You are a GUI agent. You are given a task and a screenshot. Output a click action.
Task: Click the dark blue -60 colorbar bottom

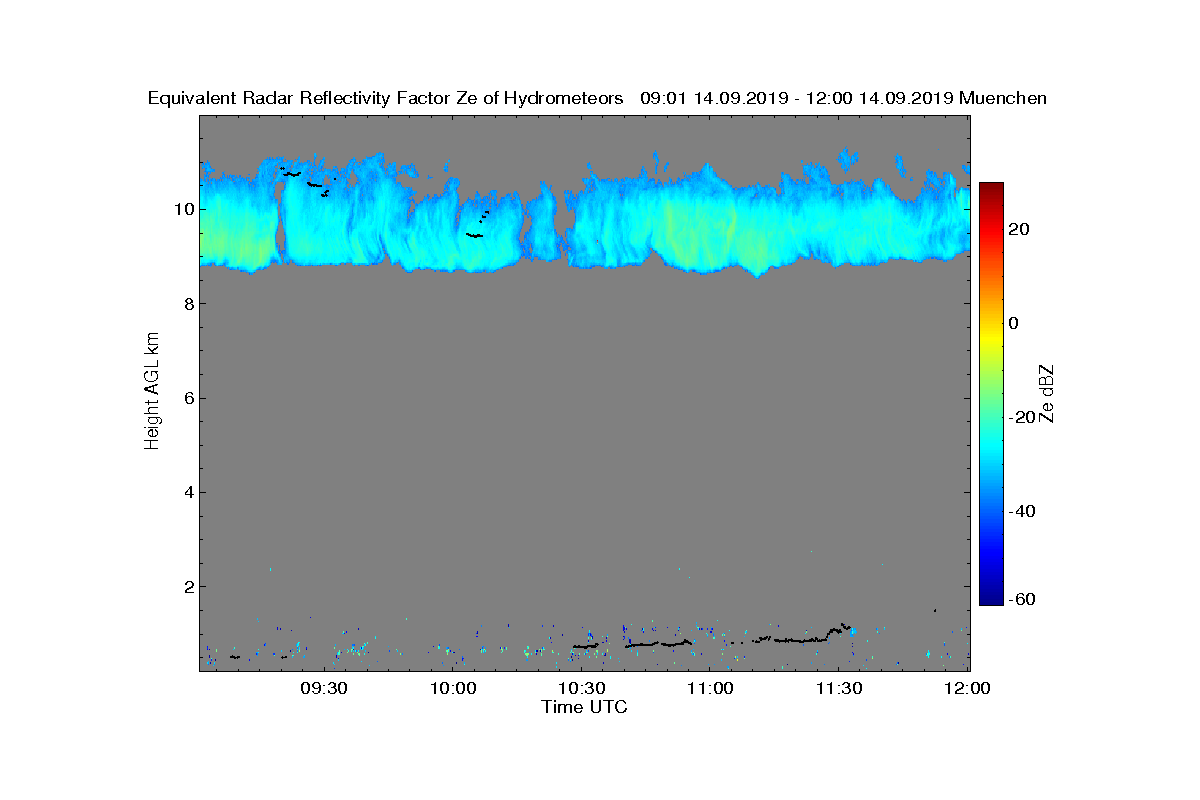coord(991,598)
